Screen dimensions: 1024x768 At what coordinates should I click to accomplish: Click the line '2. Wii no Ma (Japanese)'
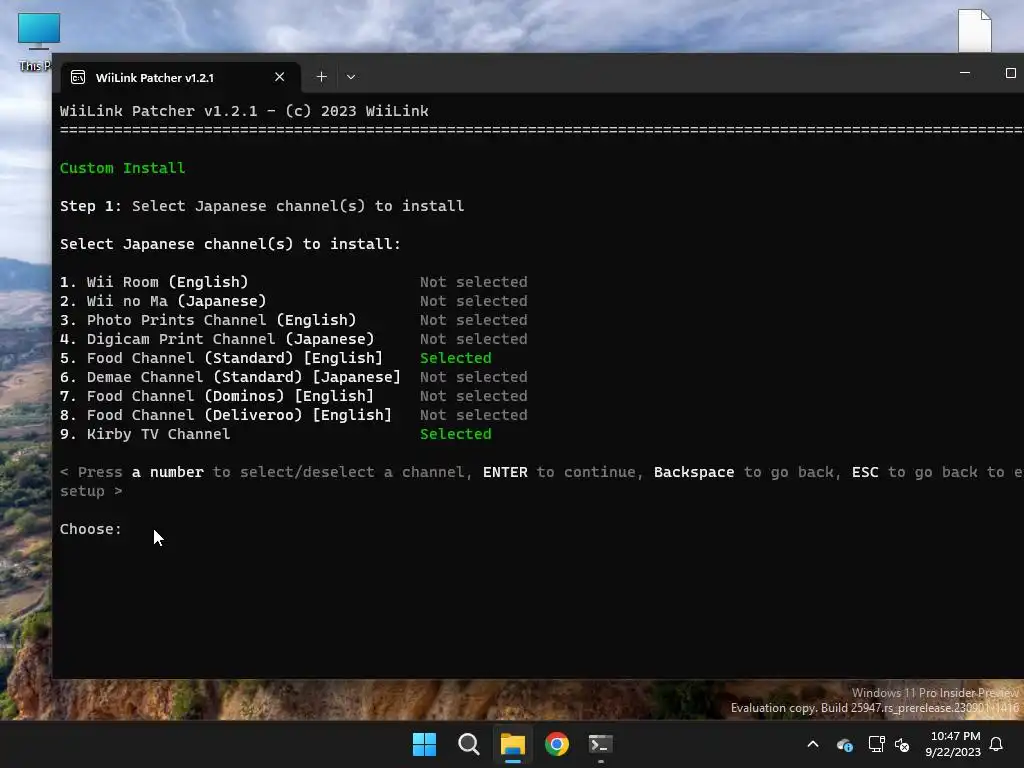click(163, 301)
